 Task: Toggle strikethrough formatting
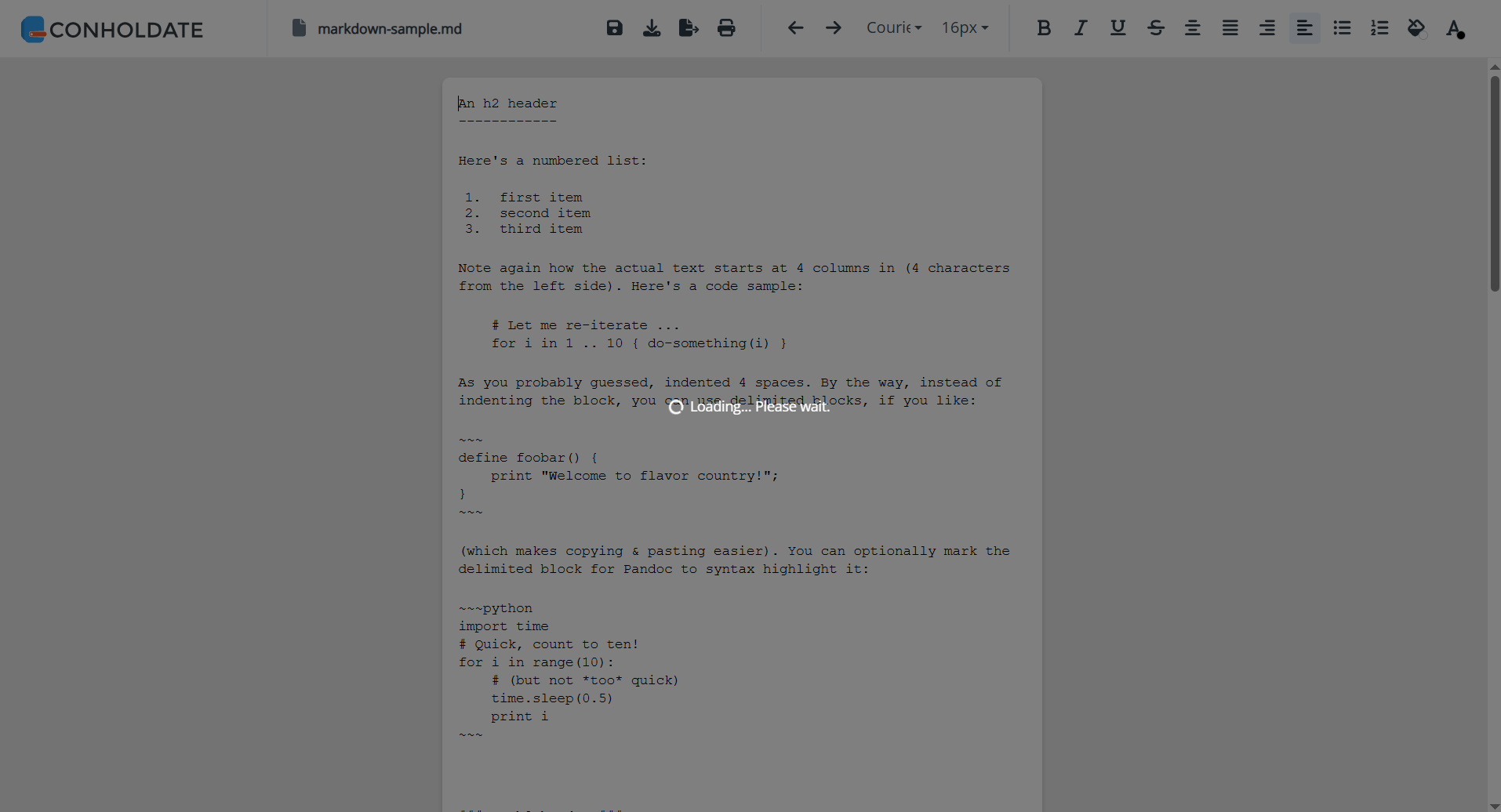(1156, 28)
